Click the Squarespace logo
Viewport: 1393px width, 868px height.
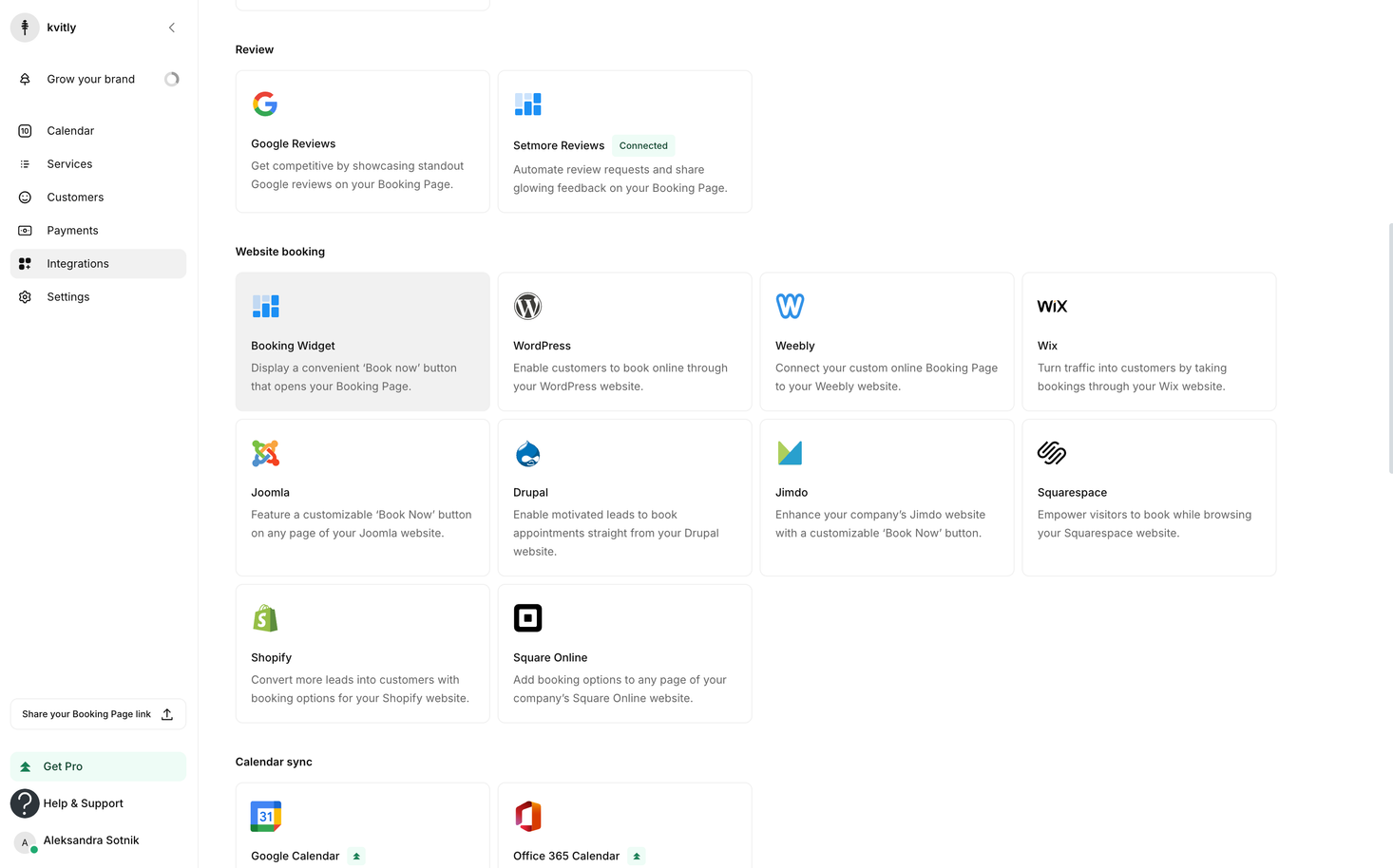pyautogui.click(x=1052, y=453)
